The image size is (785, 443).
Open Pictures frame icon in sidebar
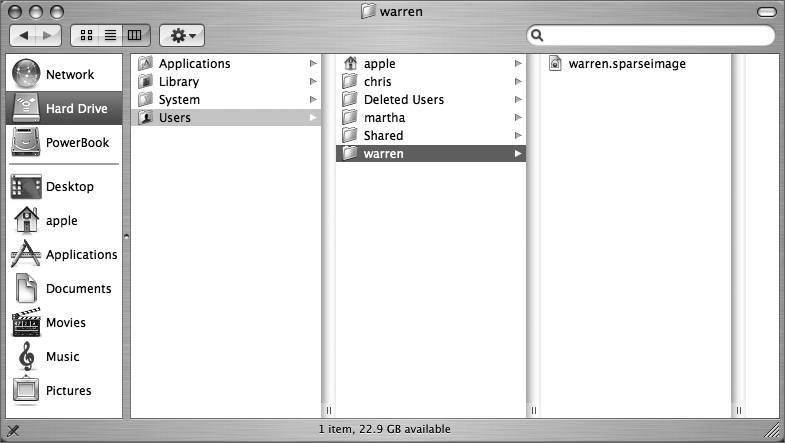pos(26,390)
